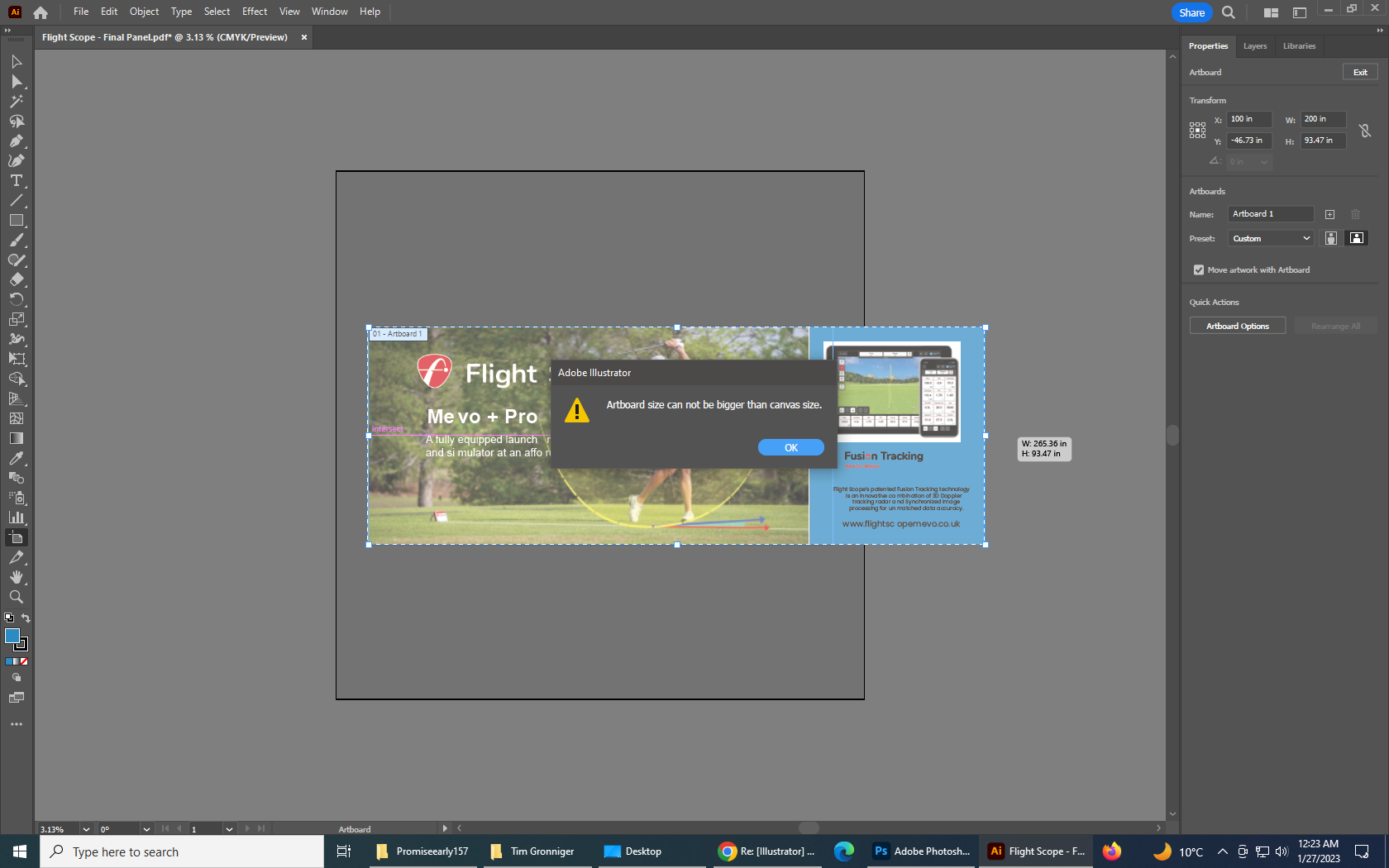Switch to the Layers tab
This screenshot has height=868, width=1389.
click(1254, 46)
